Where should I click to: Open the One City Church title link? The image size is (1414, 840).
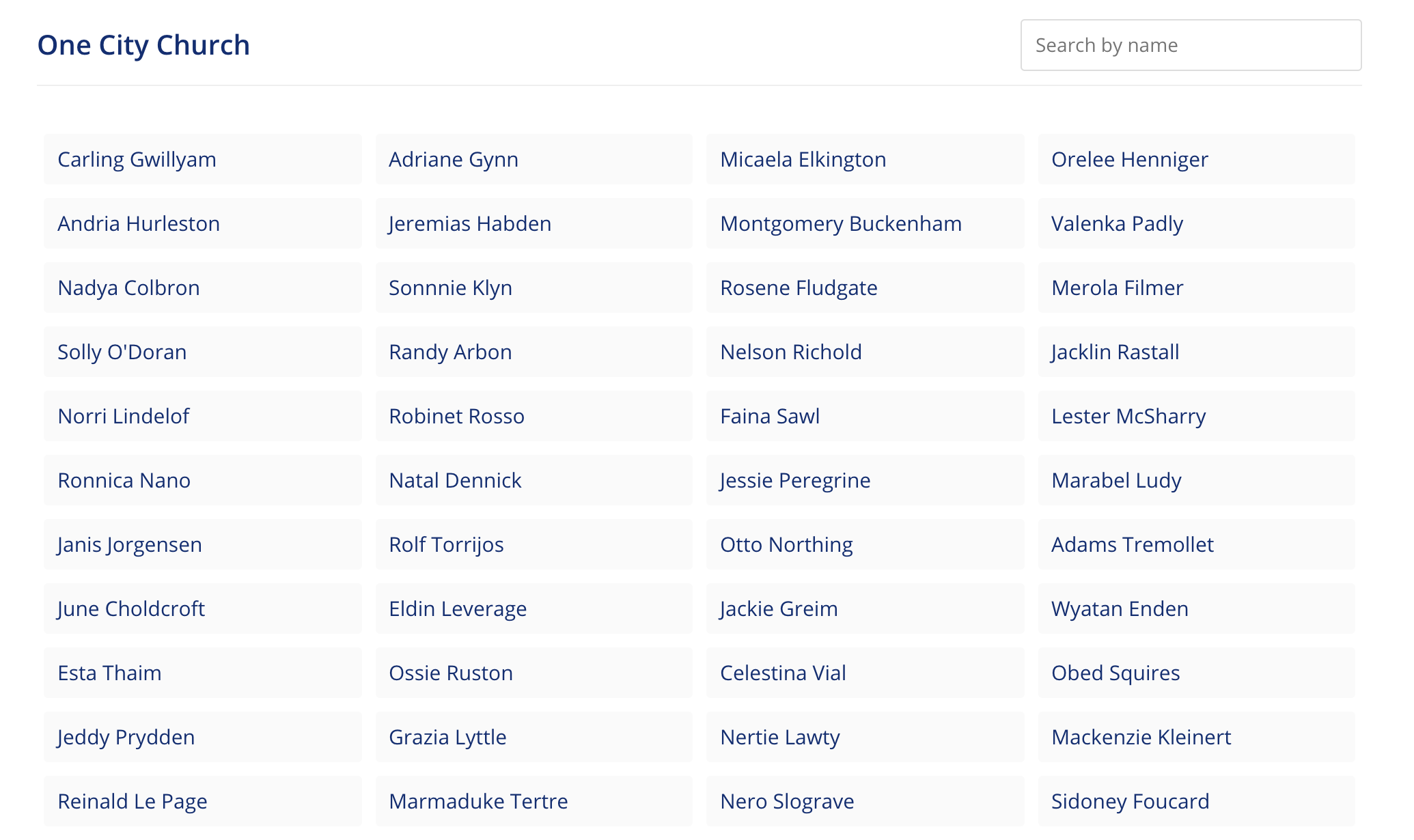[x=143, y=45]
